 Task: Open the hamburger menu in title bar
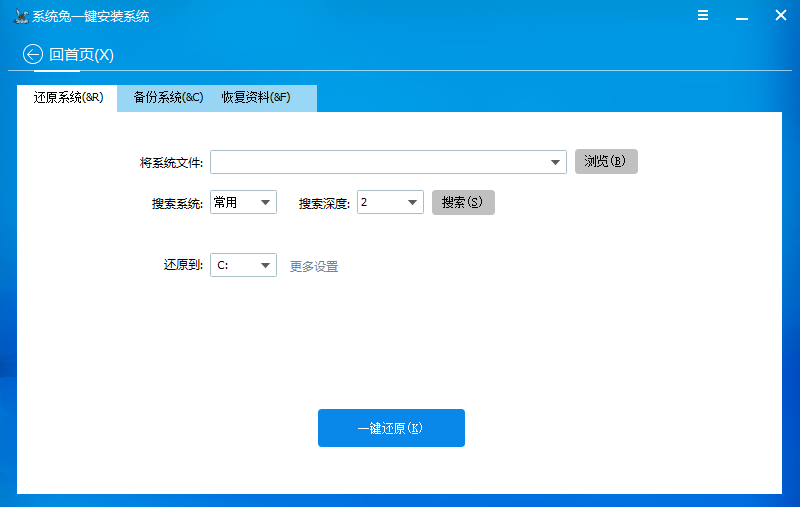pos(703,15)
